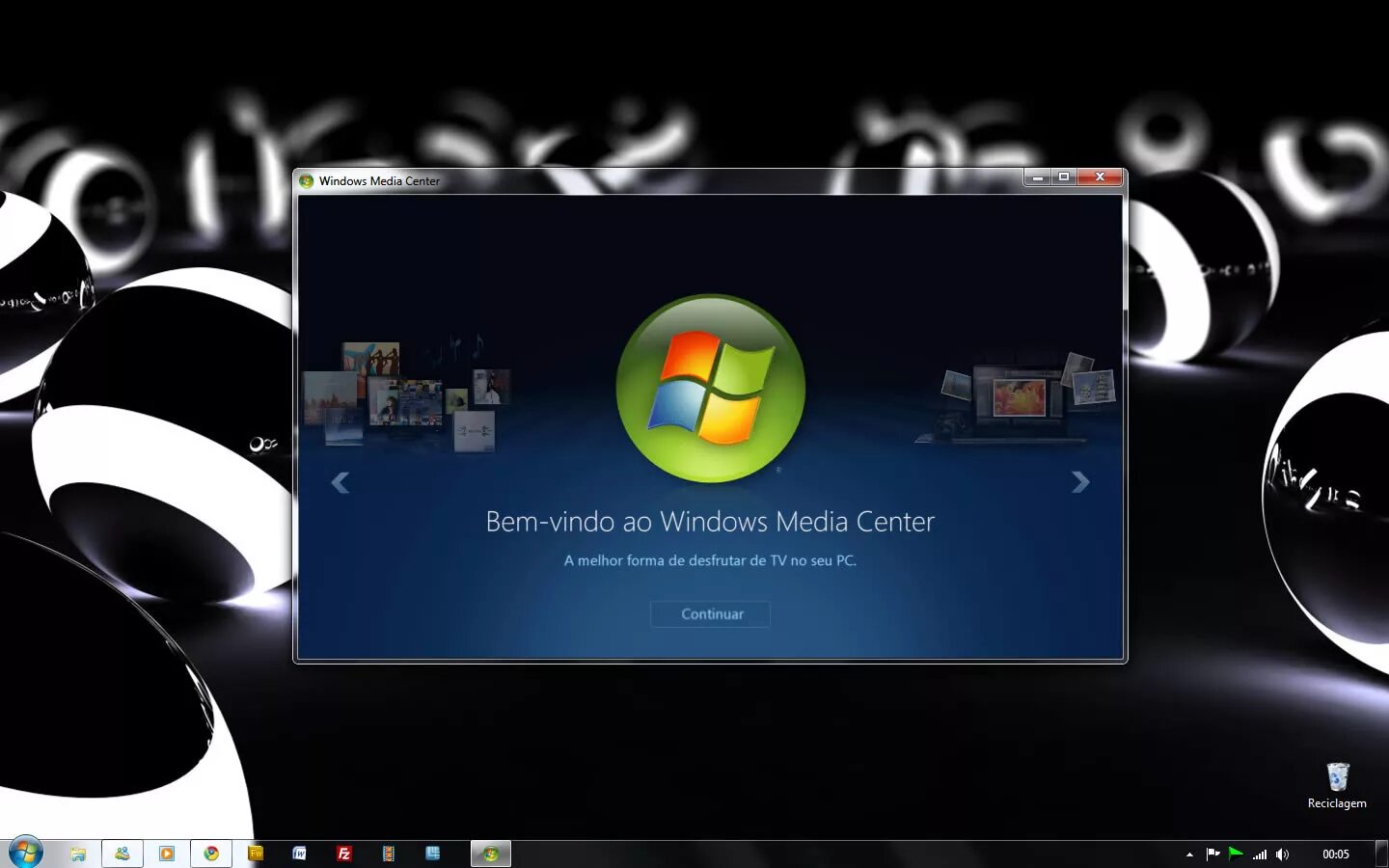Maximize the Windows Media Center window
This screenshot has width=1389, height=868.
(x=1064, y=177)
